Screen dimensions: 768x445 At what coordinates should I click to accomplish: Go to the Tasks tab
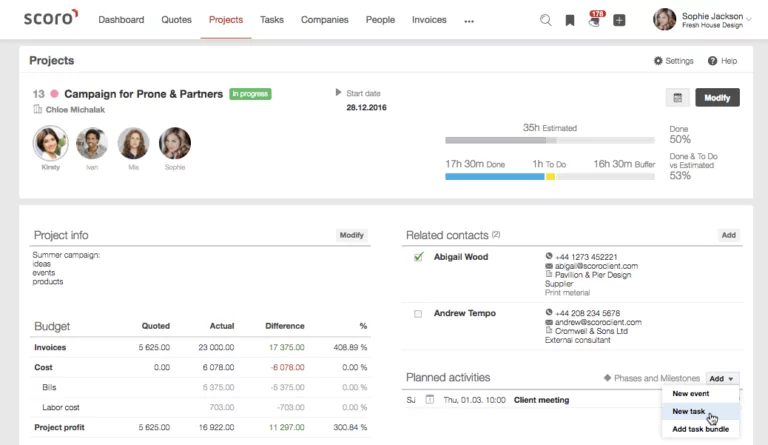tap(272, 20)
